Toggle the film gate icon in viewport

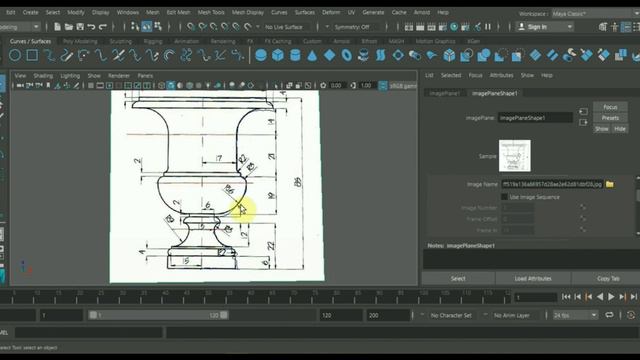click(100, 85)
